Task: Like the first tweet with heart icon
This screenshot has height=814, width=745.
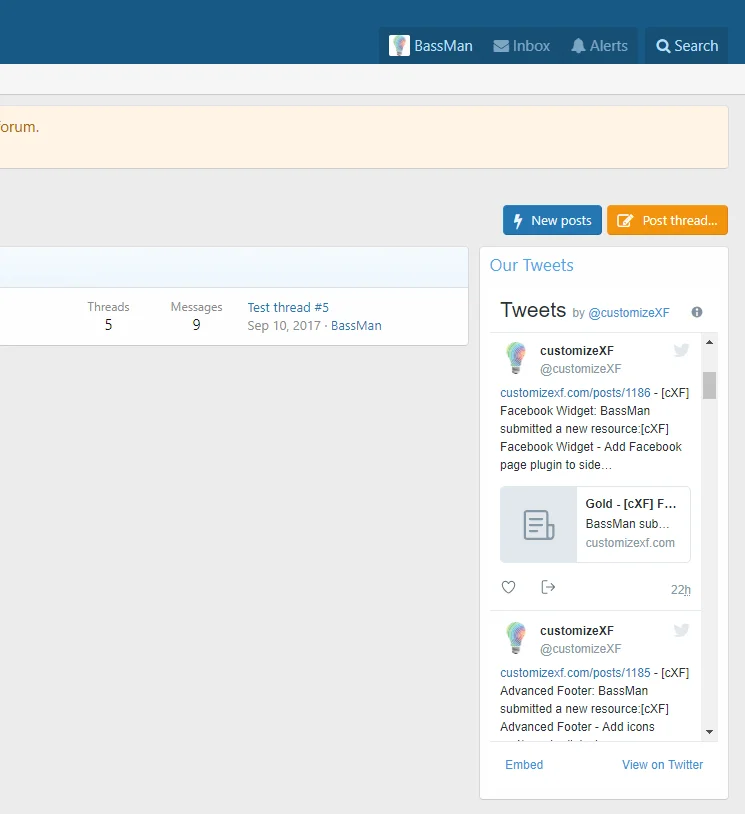Action: point(508,587)
